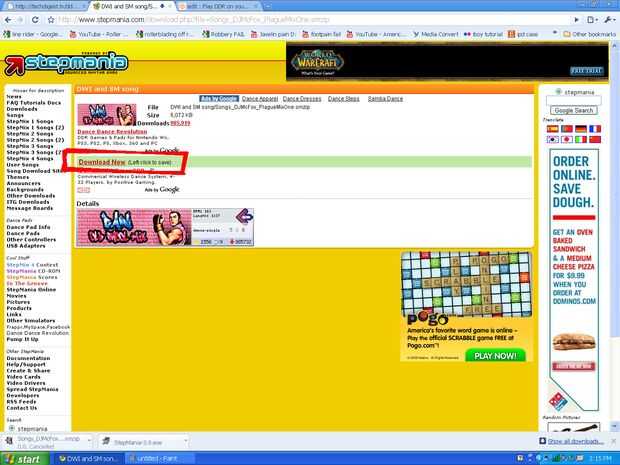The height and width of the screenshot is (465, 620).
Task: Click the StepMania logo in the header
Action: coord(66,63)
